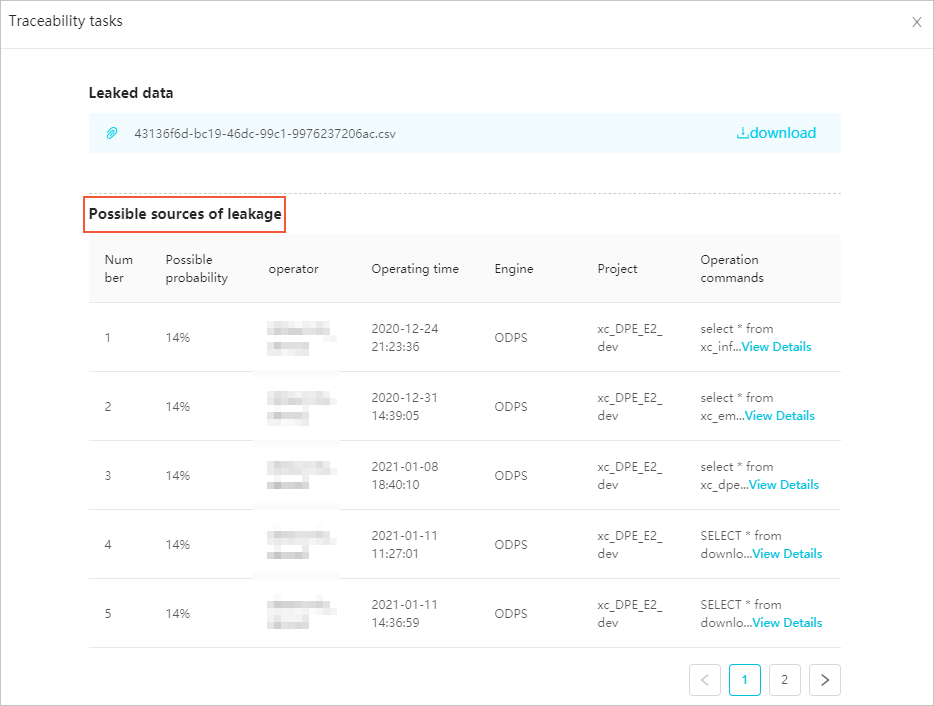This screenshot has width=934, height=706.
Task: Close the Traceability tasks dialog
Action: 916,23
